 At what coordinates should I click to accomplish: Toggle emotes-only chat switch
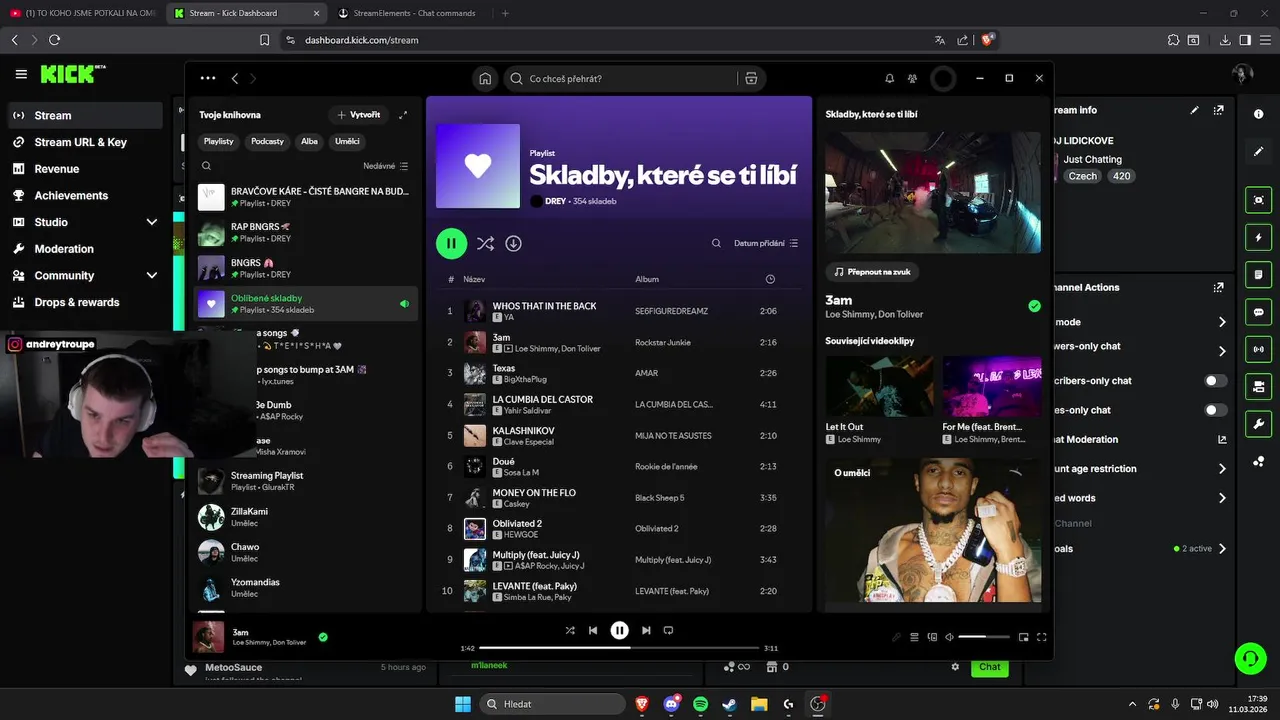[x=1216, y=410]
